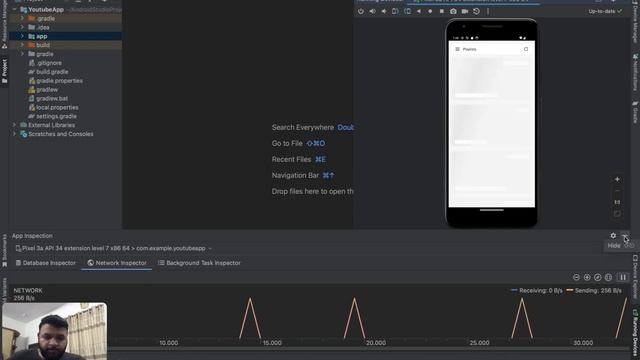
Task: Click the Up-to-date status label
Action: [x=605, y=11]
